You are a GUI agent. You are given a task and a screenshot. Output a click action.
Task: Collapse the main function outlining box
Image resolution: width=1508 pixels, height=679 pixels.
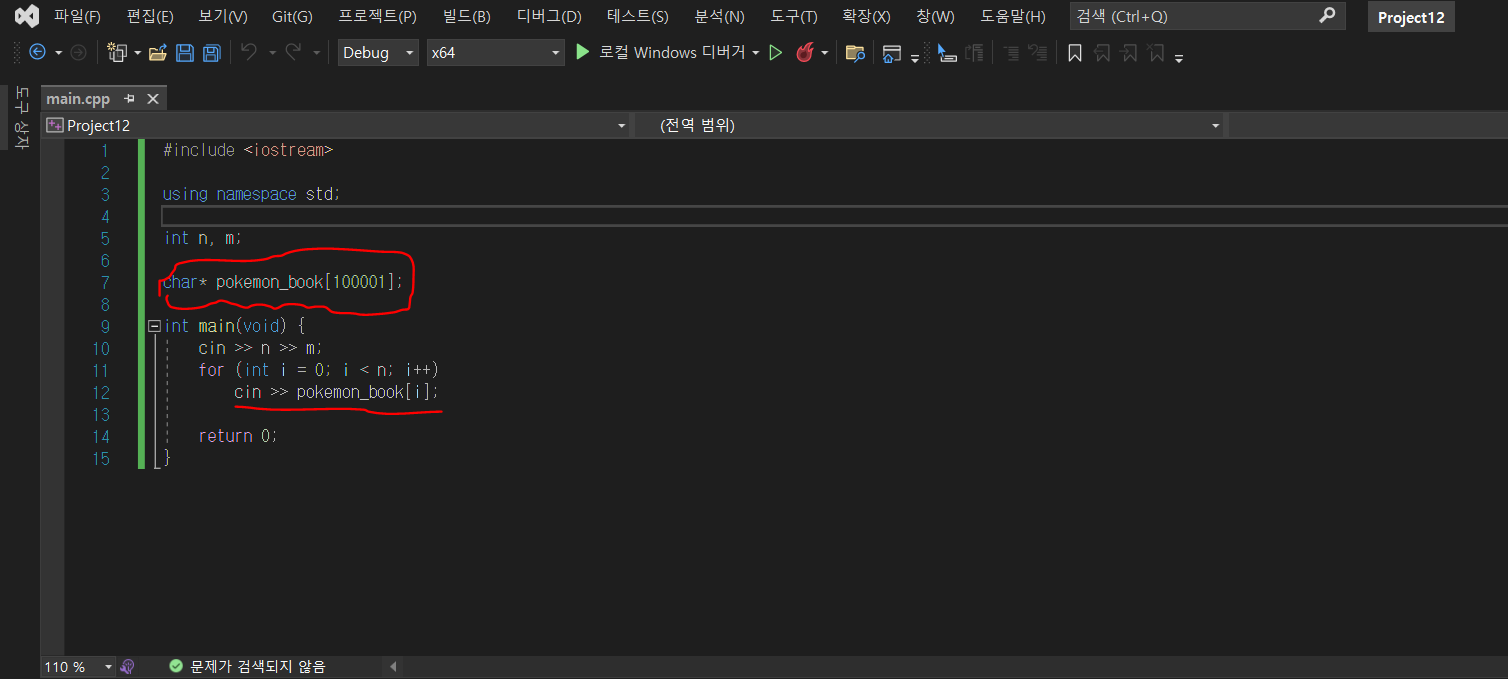coord(154,326)
